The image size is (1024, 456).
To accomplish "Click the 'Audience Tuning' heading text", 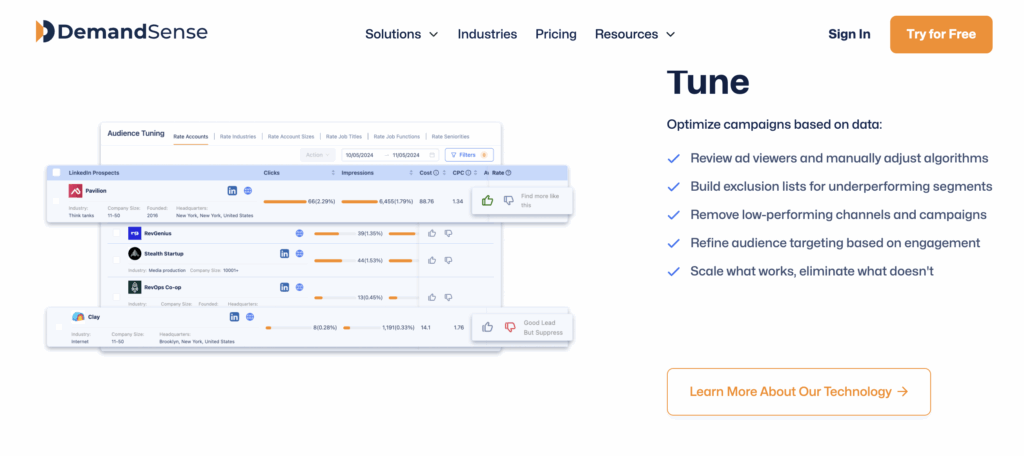I will point(136,133).
